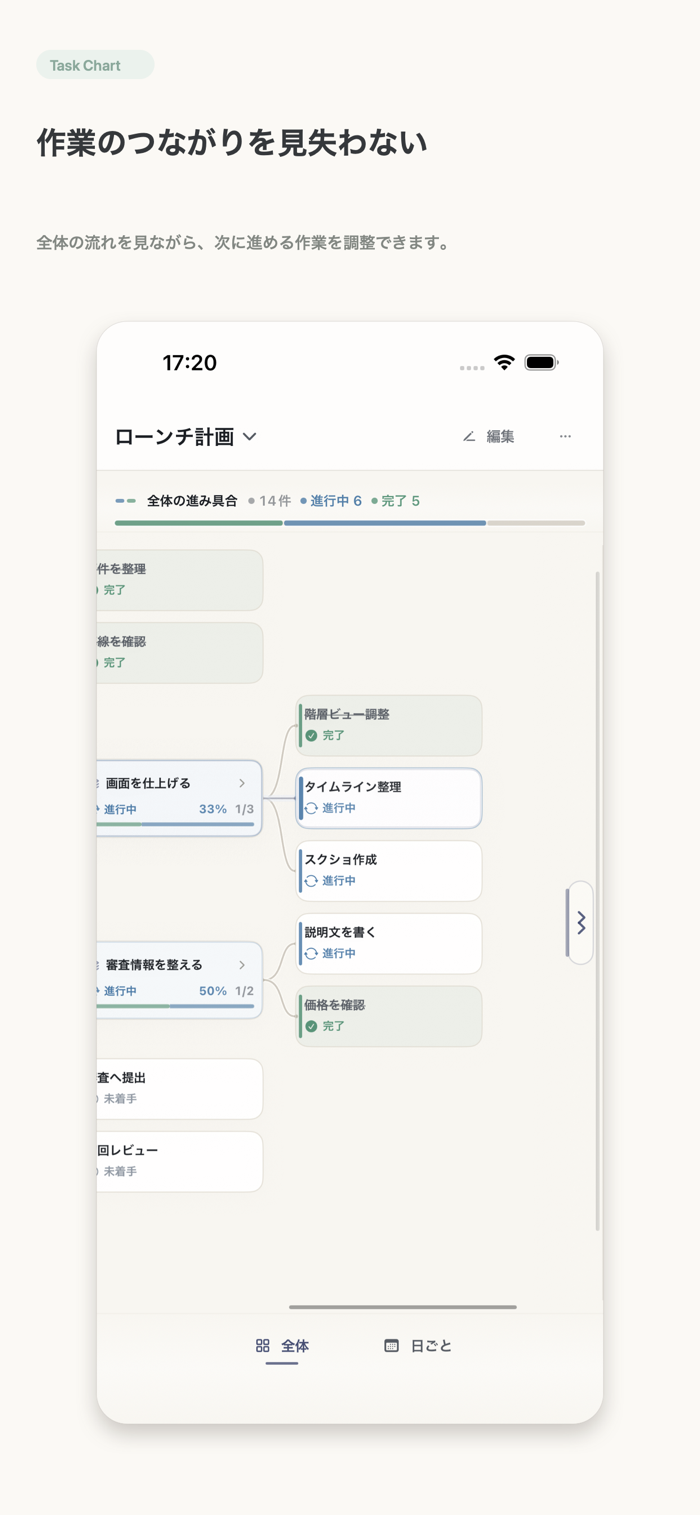Open the 査へ提出 not-started card
700x1515 pixels.
(x=180, y=1089)
